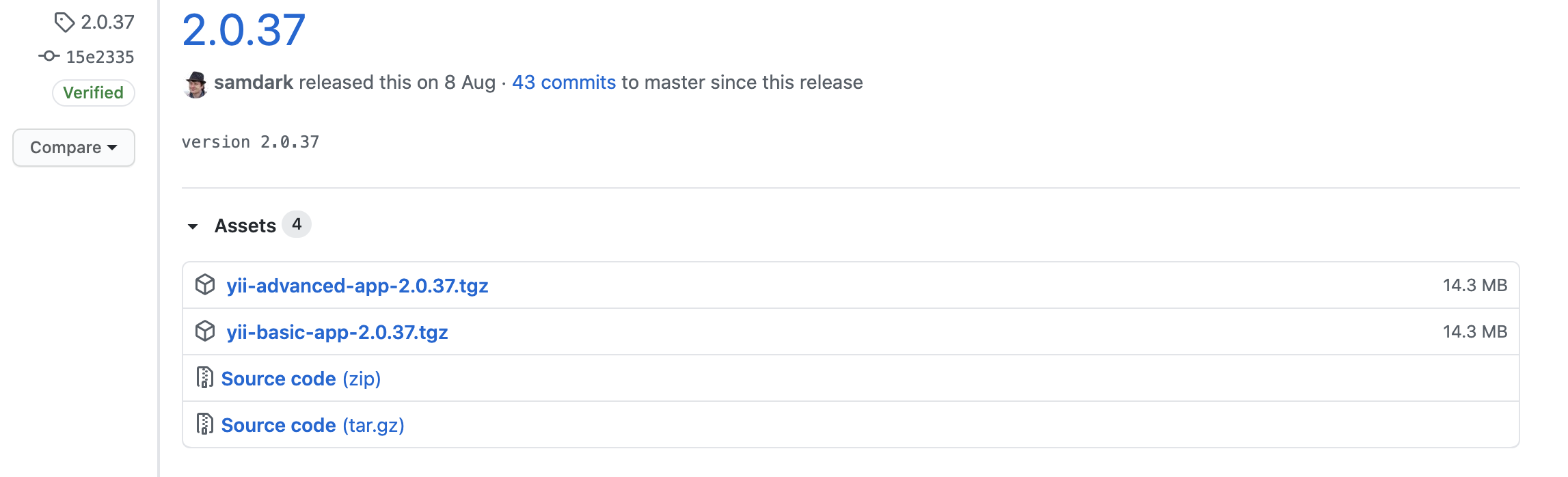This screenshot has height=477, width=1568.
Task: Click the zip file icon for Source code (zip)
Action: point(204,377)
